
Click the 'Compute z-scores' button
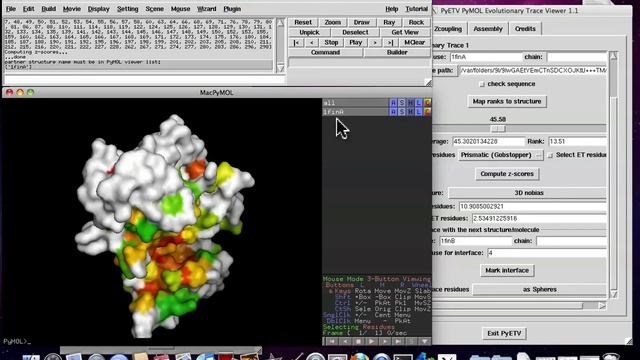click(x=507, y=174)
